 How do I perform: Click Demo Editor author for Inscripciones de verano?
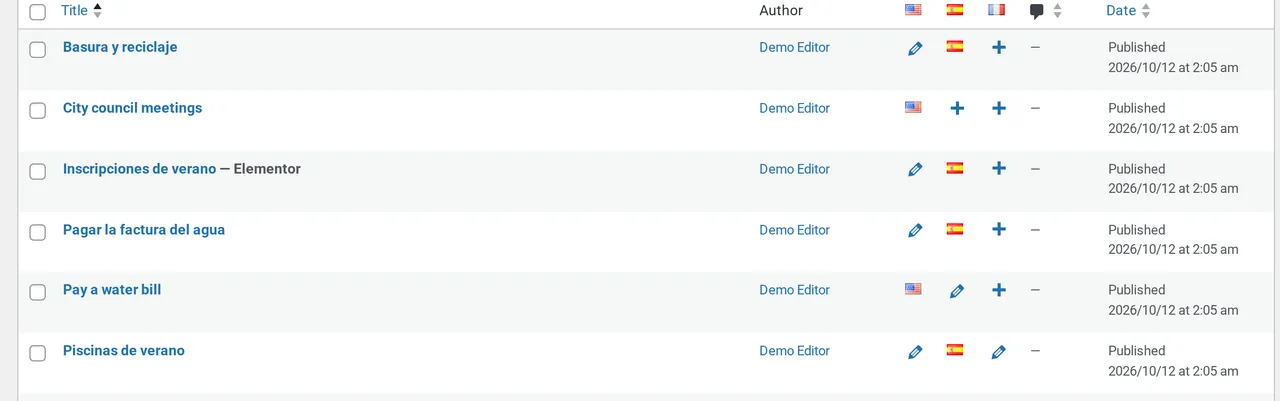[794, 169]
